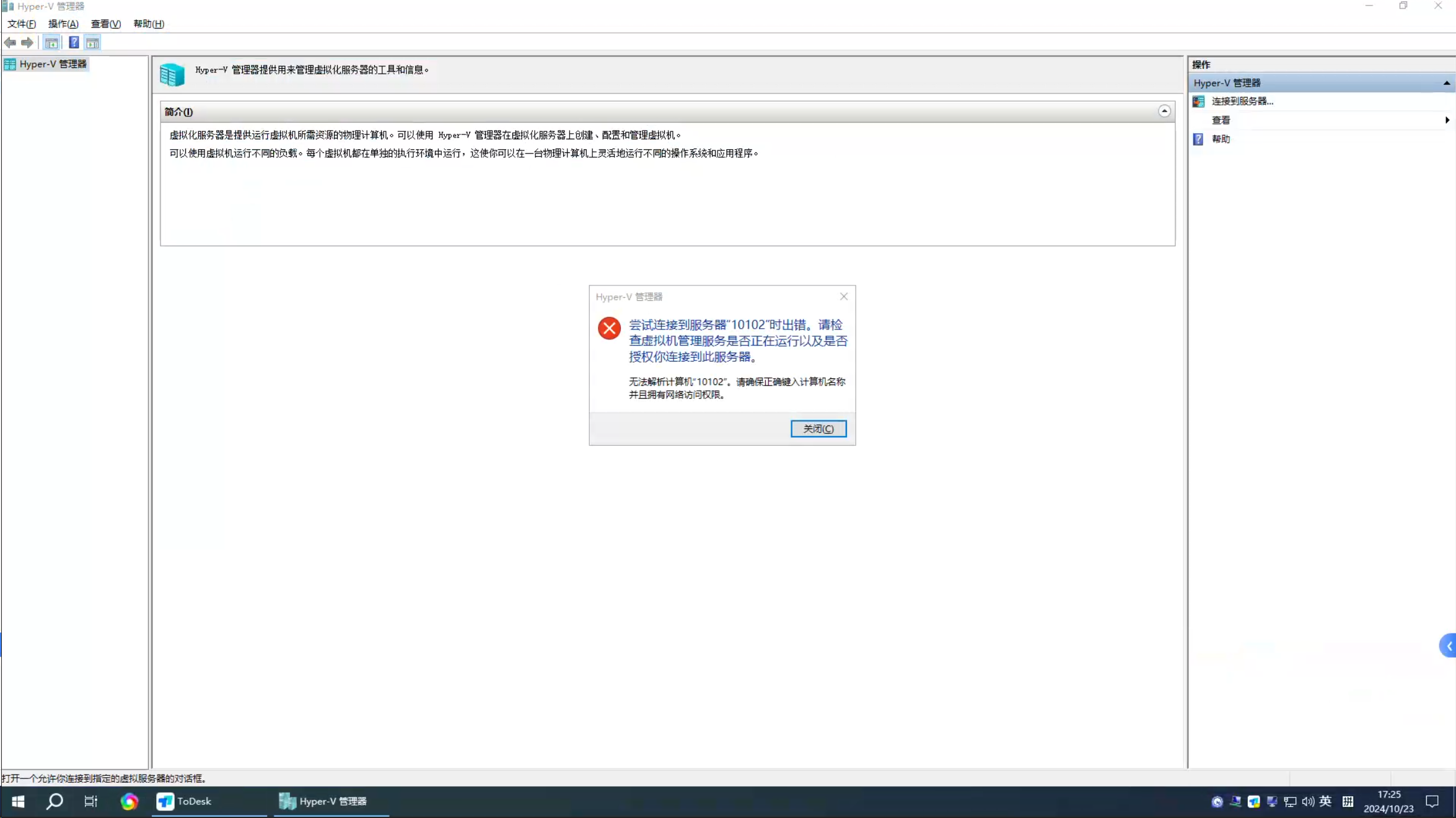Click the Forward arrow toolbar icon

[x=27, y=43]
